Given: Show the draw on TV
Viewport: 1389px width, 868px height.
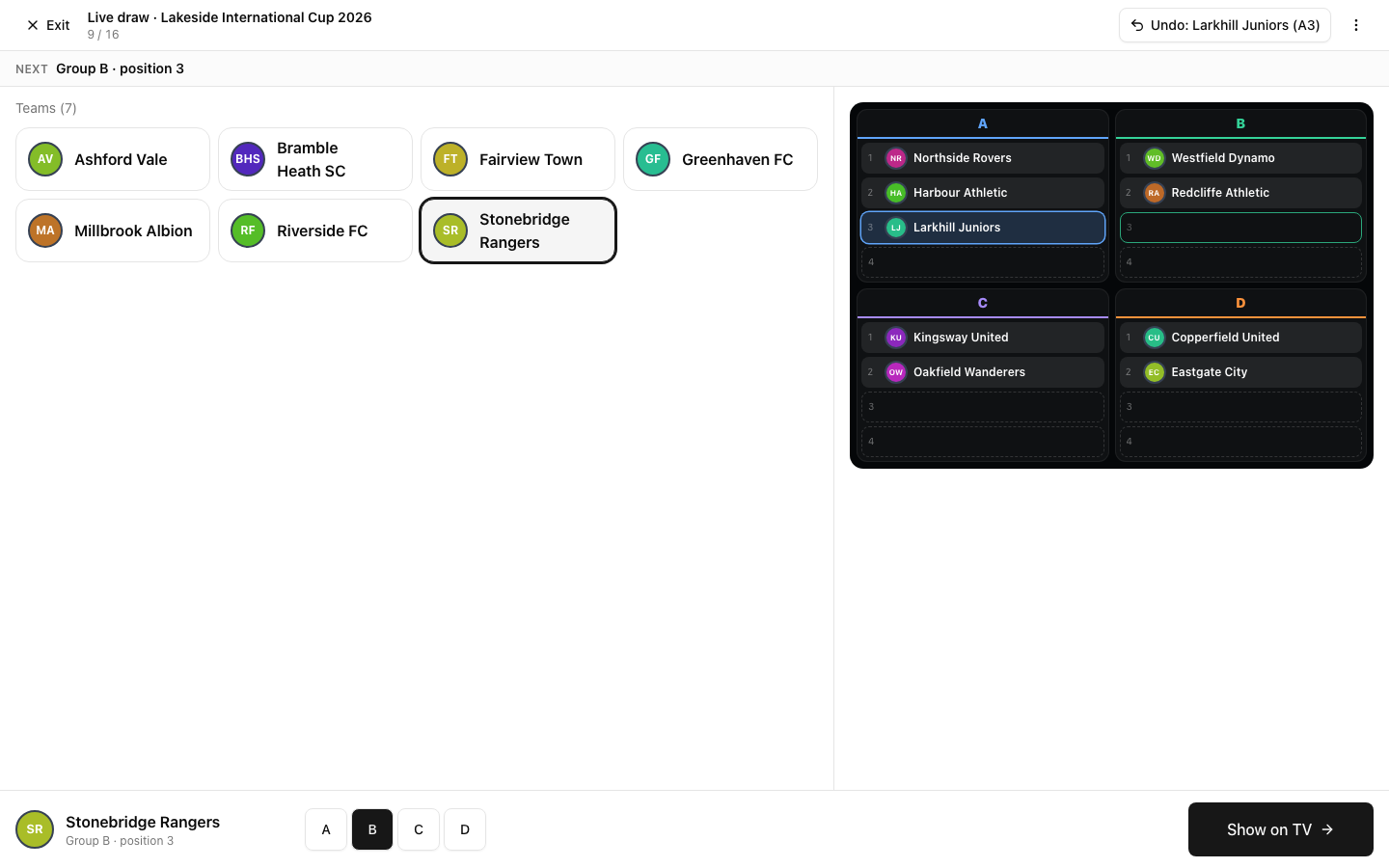Looking at the screenshot, I should pyautogui.click(x=1281, y=829).
